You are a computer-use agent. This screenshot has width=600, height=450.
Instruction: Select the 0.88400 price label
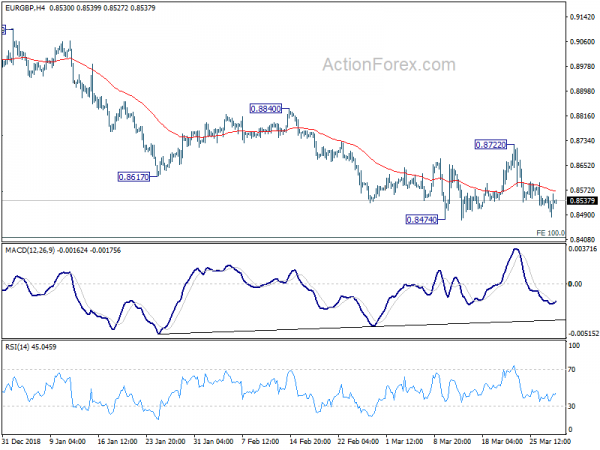(266, 109)
